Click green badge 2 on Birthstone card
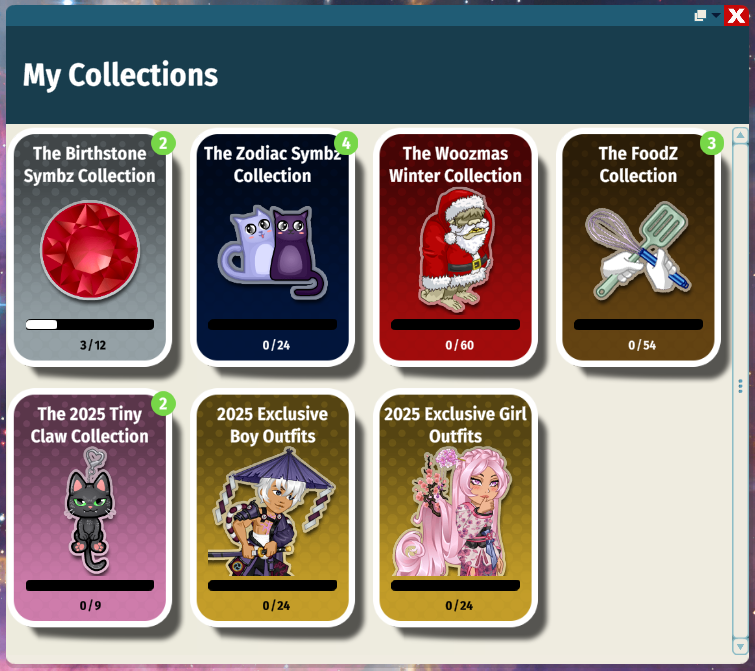This screenshot has height=671, width=755. pos(163,143)
